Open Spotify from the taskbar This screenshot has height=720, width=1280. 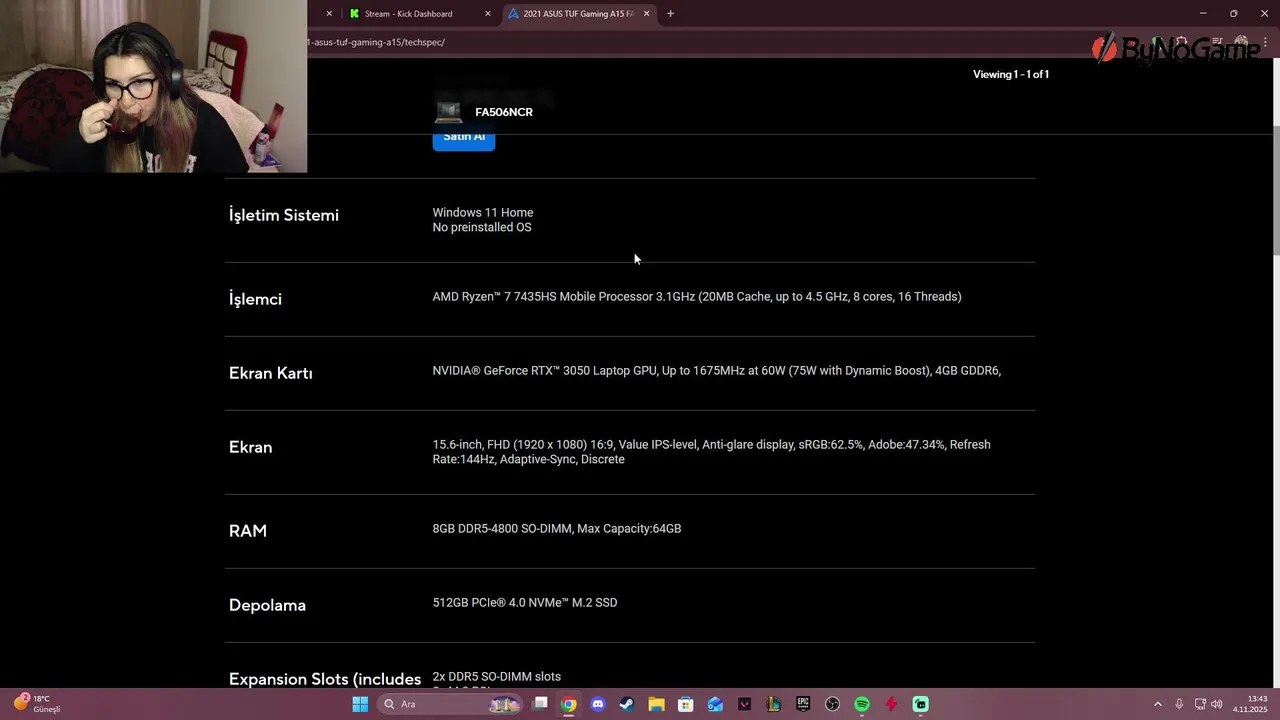(862, 704)
